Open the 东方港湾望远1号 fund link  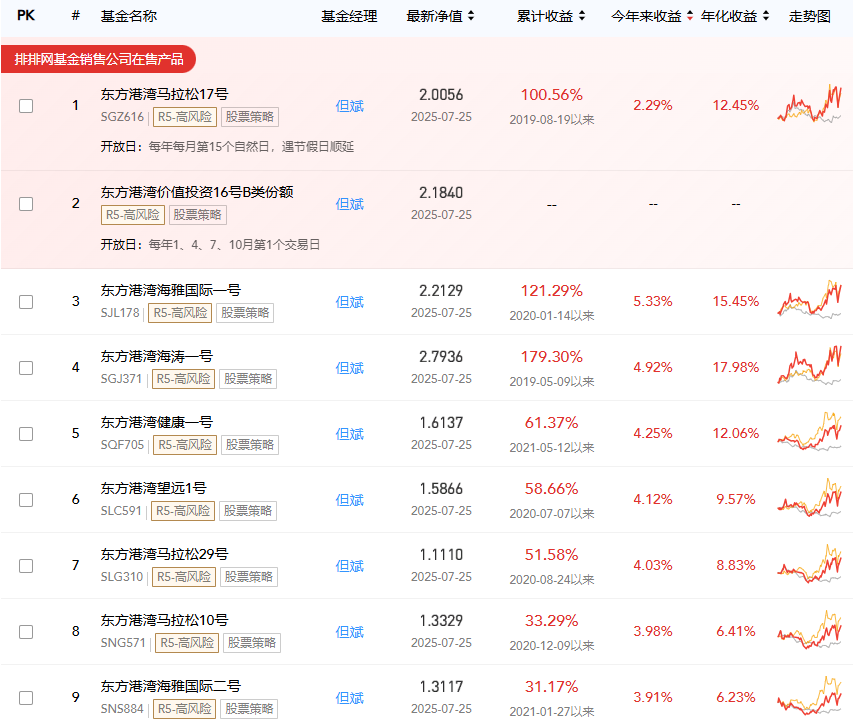point(153,488)
